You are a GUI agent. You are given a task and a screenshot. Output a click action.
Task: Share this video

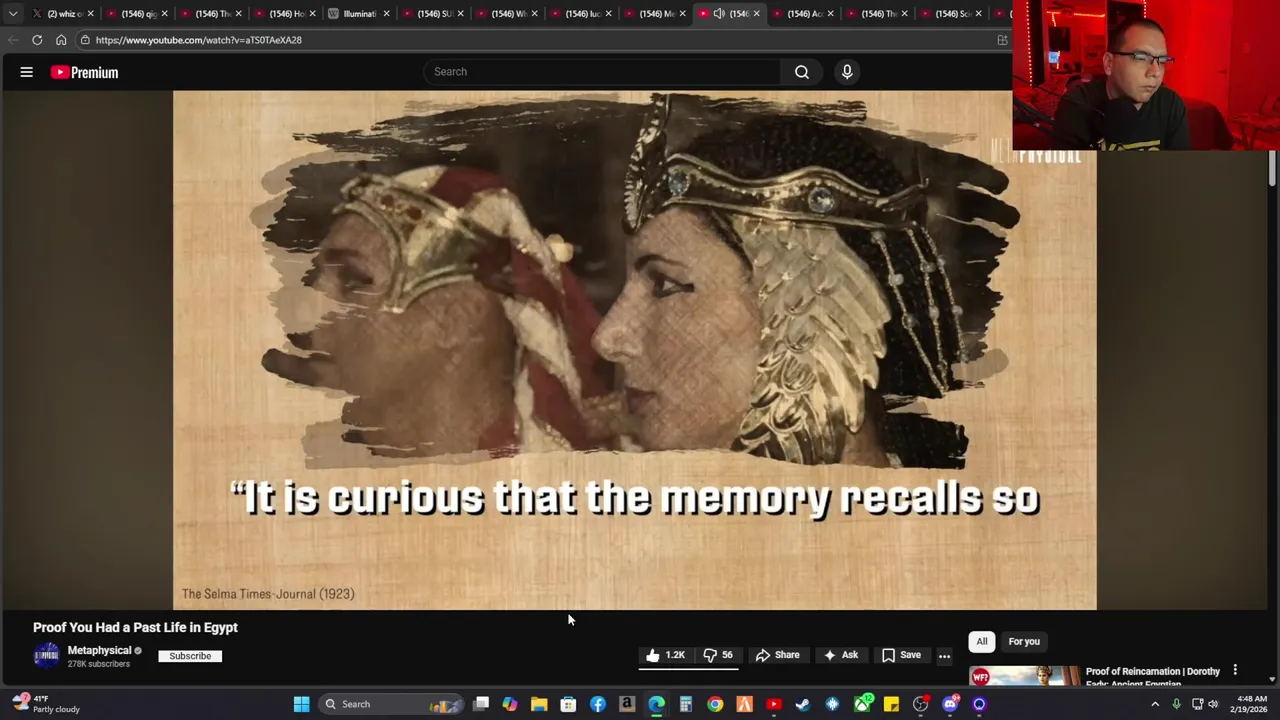[x=777, y=655]
